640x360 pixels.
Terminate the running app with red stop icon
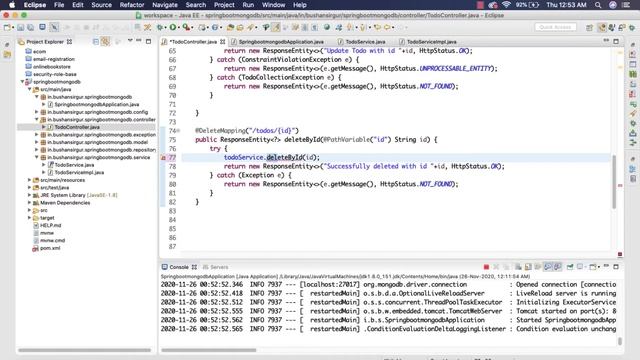pyautogui.click(x=486, y=267)
